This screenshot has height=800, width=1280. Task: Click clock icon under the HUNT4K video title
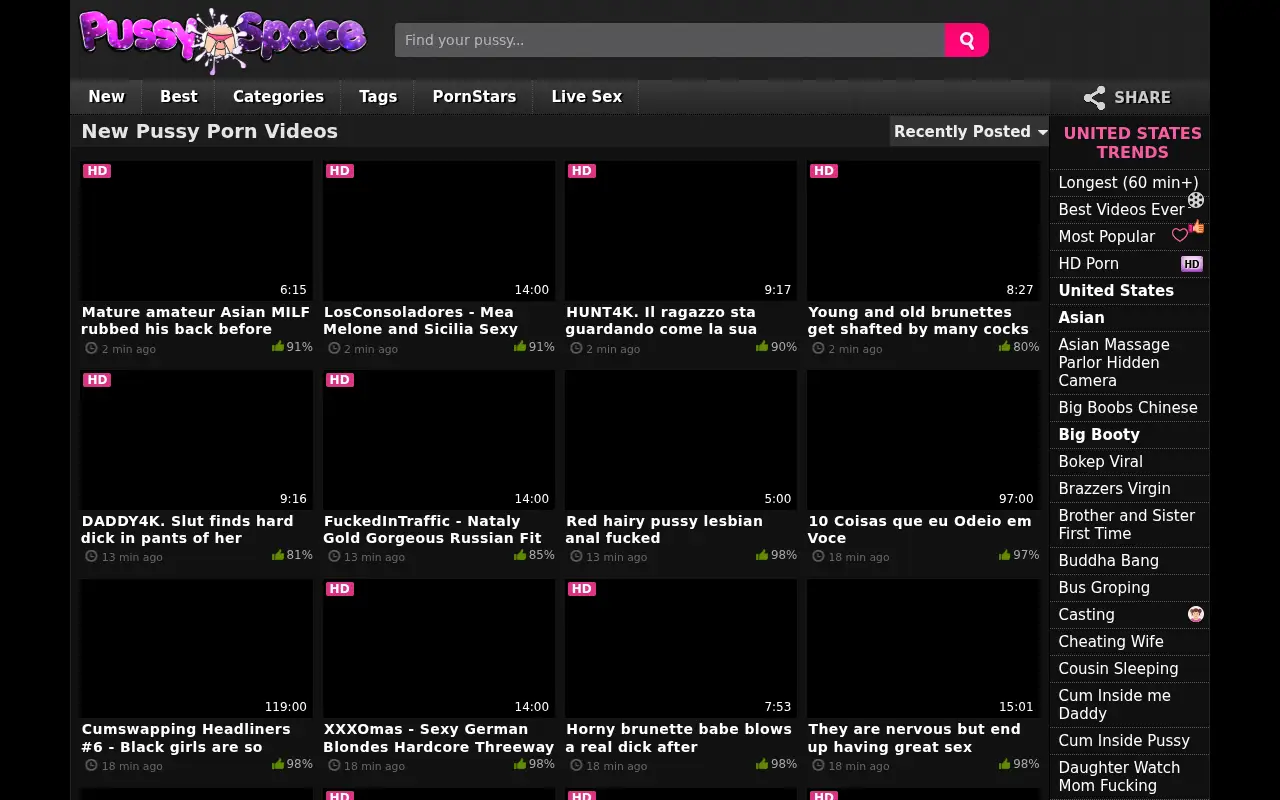click(x=576, y=349)
